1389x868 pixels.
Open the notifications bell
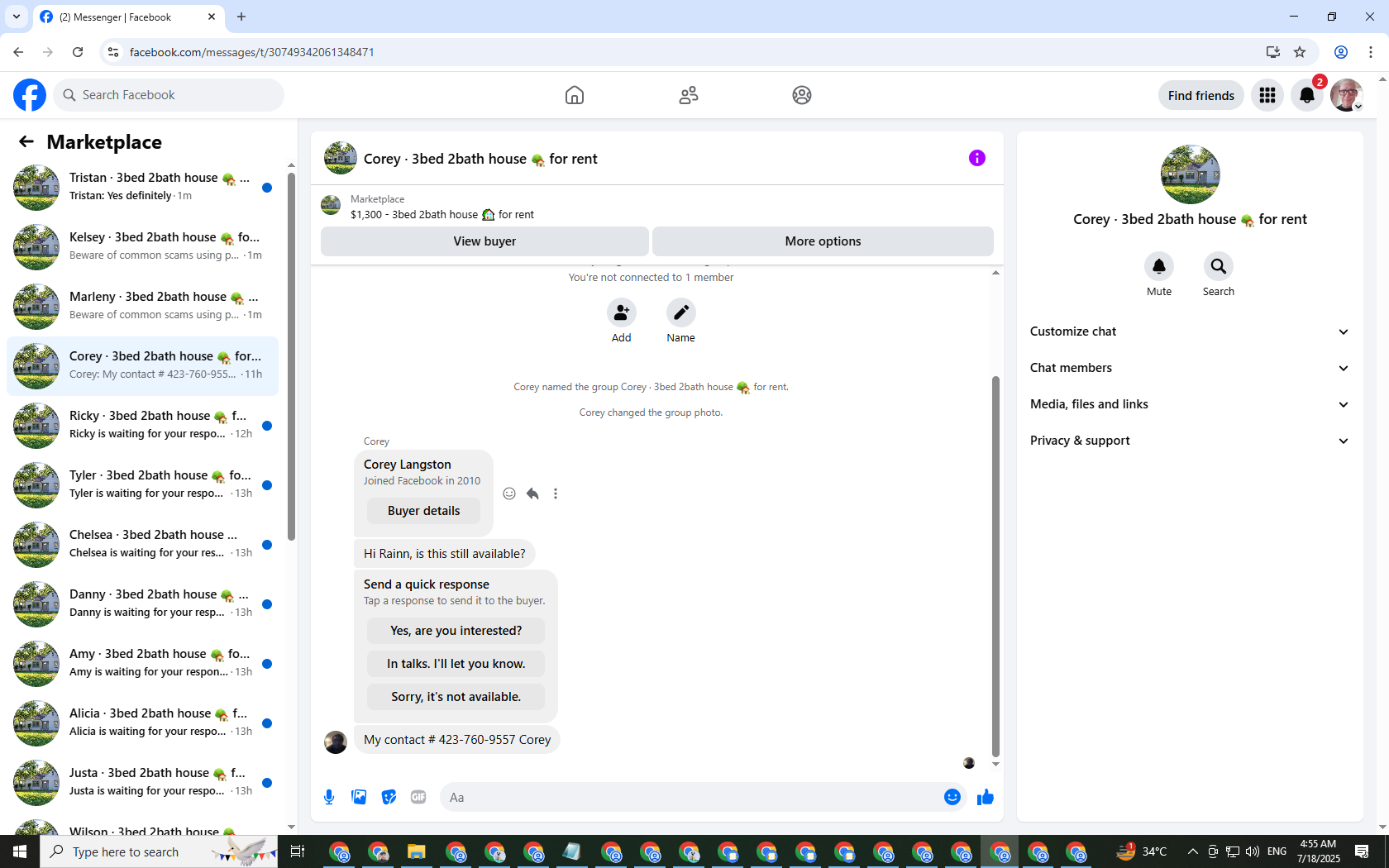click(x=1307, y=95)
